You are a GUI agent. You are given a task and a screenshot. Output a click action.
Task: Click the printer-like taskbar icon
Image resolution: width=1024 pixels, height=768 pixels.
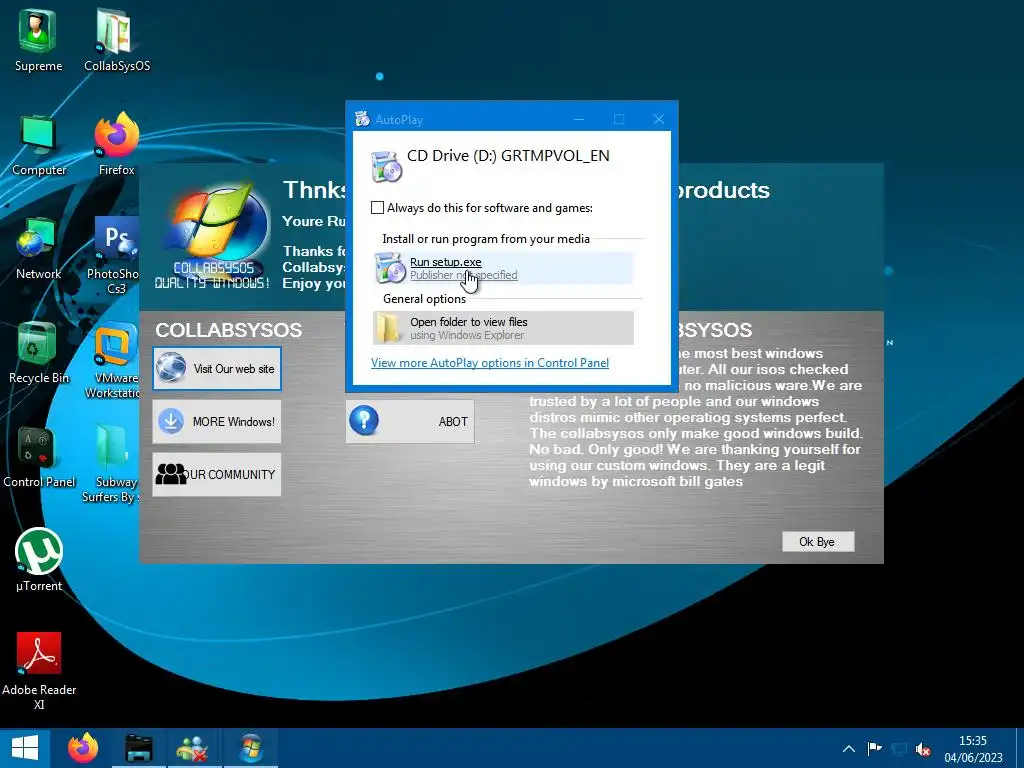138,748
